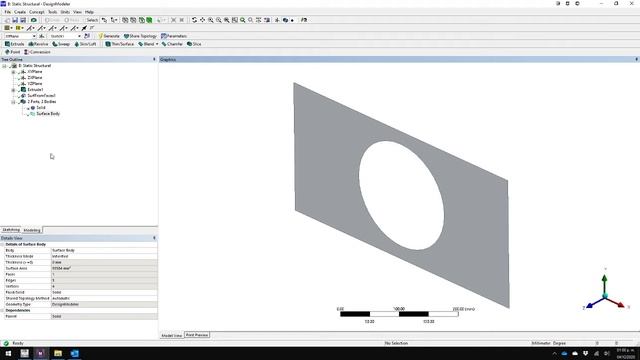This screenshot has height=360, width=640.
Task: Click the triad ISO ball in graphics
Action: pyautogui.click(x=605, y=296)
